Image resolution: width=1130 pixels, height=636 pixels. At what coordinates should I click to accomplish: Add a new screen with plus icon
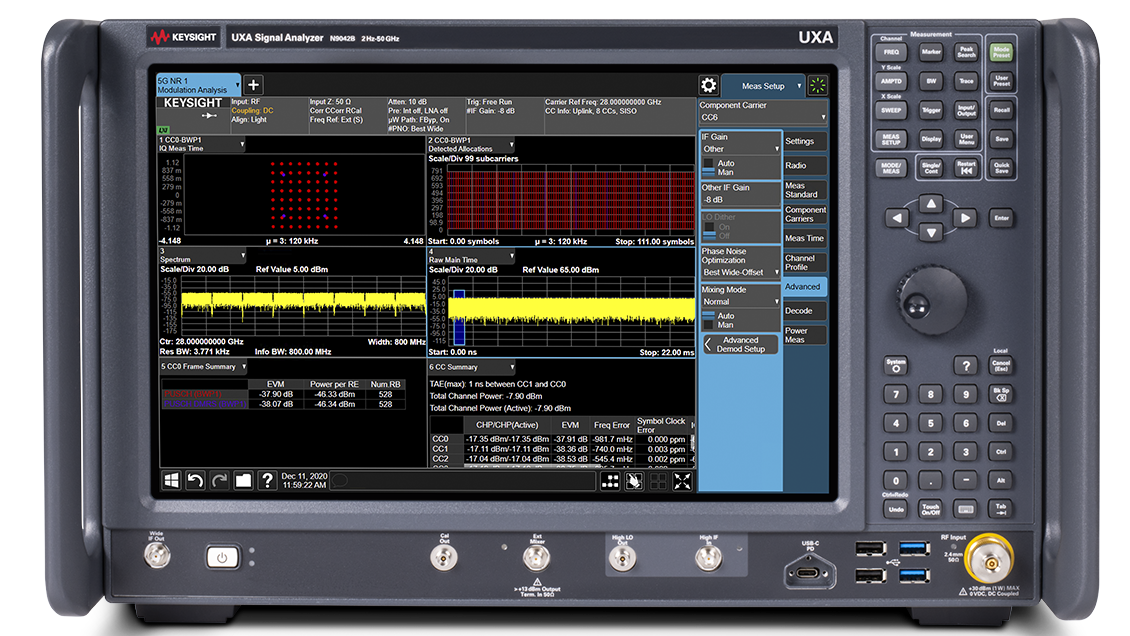tap(253, 85)
